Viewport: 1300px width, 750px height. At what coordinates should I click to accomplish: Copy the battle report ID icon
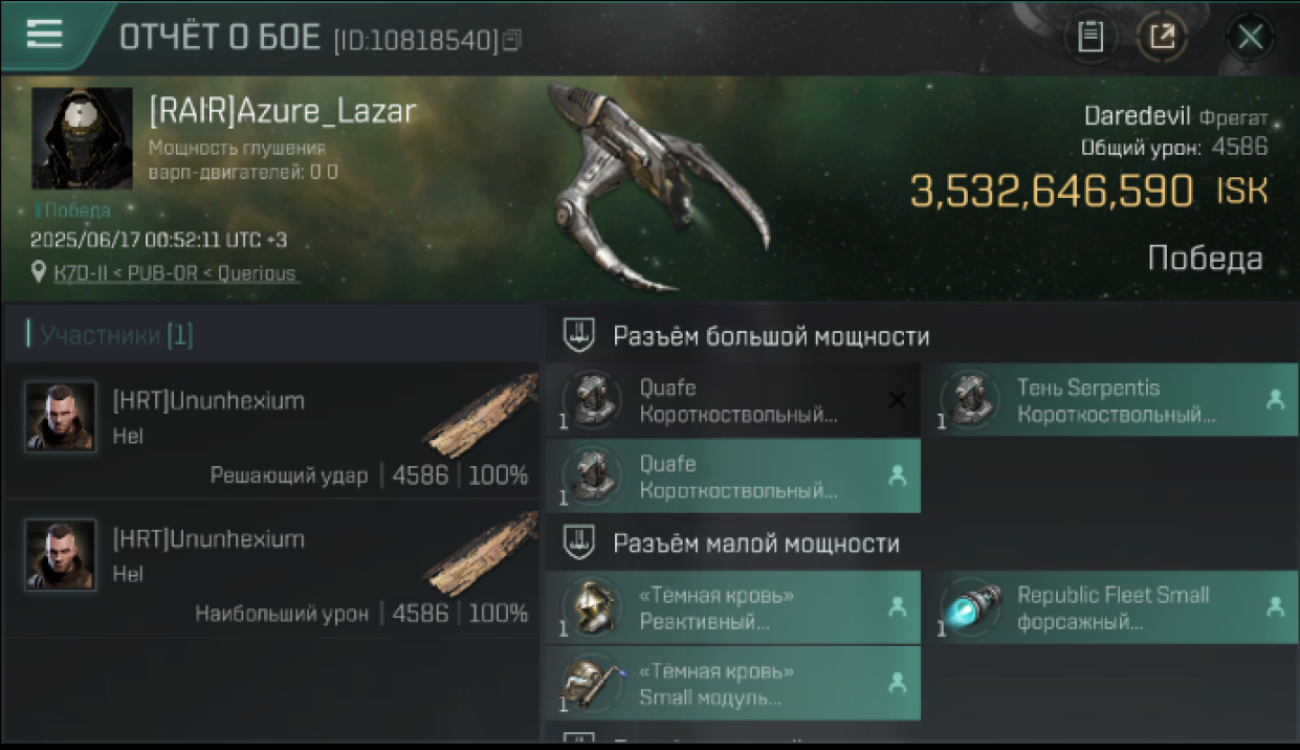pyautogui.click(x=512, y=40)
